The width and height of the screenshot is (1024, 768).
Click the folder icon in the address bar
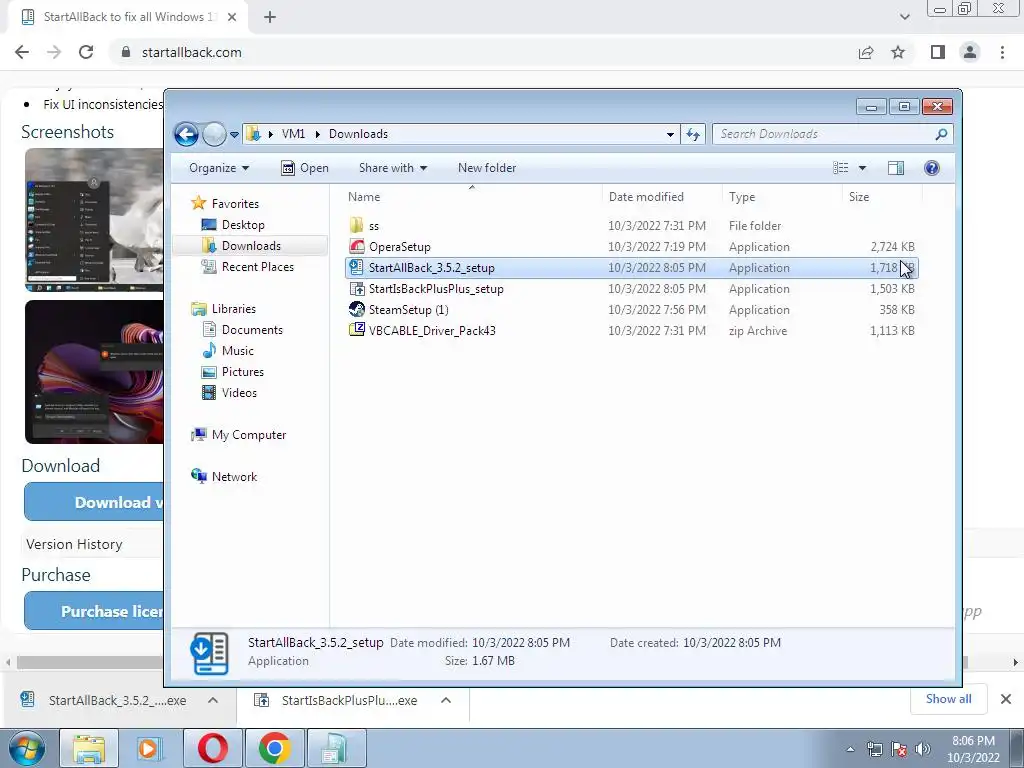tap(254, 134)
